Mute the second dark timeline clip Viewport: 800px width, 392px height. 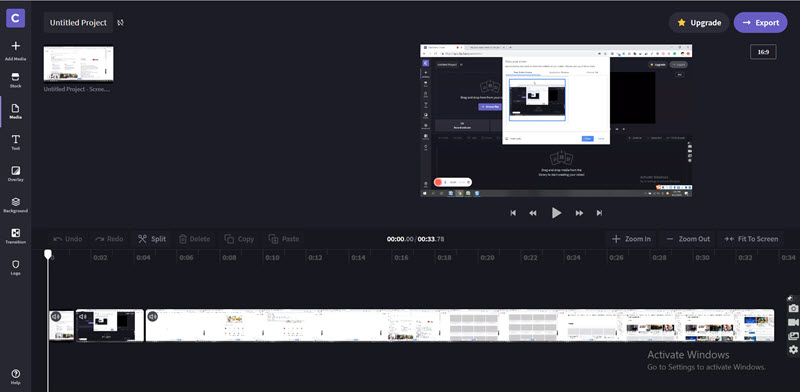(83, 316)
